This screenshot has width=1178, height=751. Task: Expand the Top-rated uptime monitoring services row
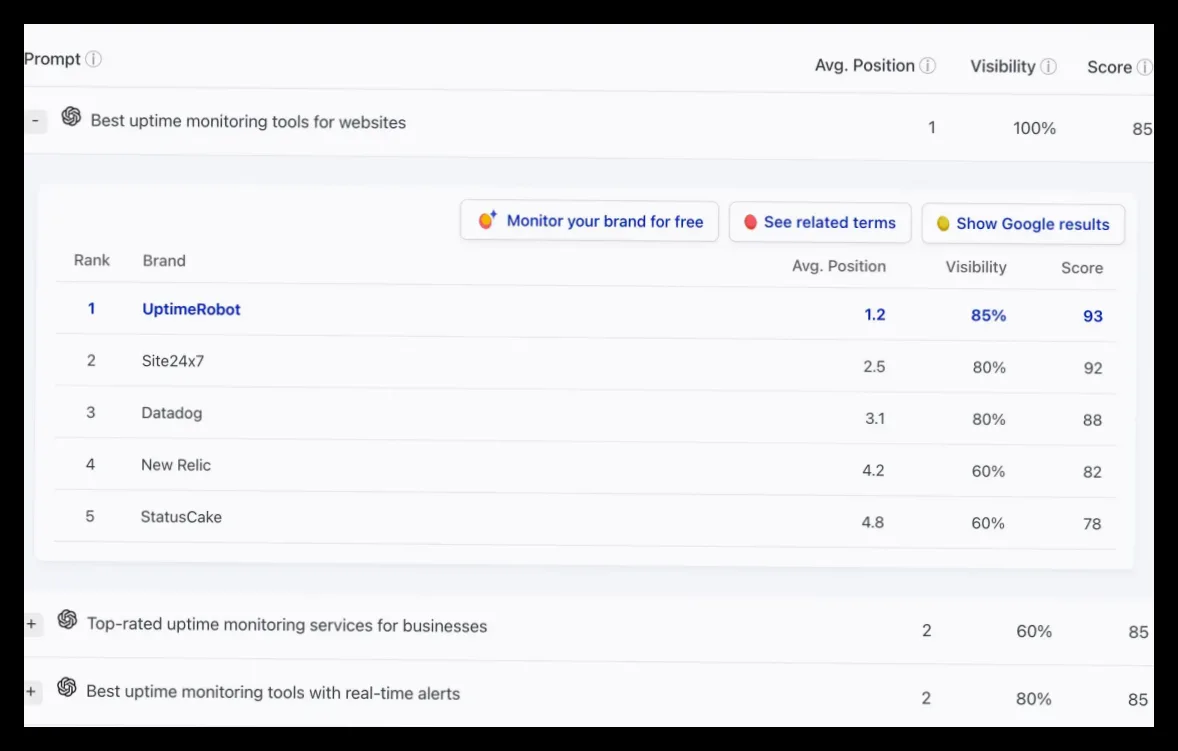[x=32, y=623]
